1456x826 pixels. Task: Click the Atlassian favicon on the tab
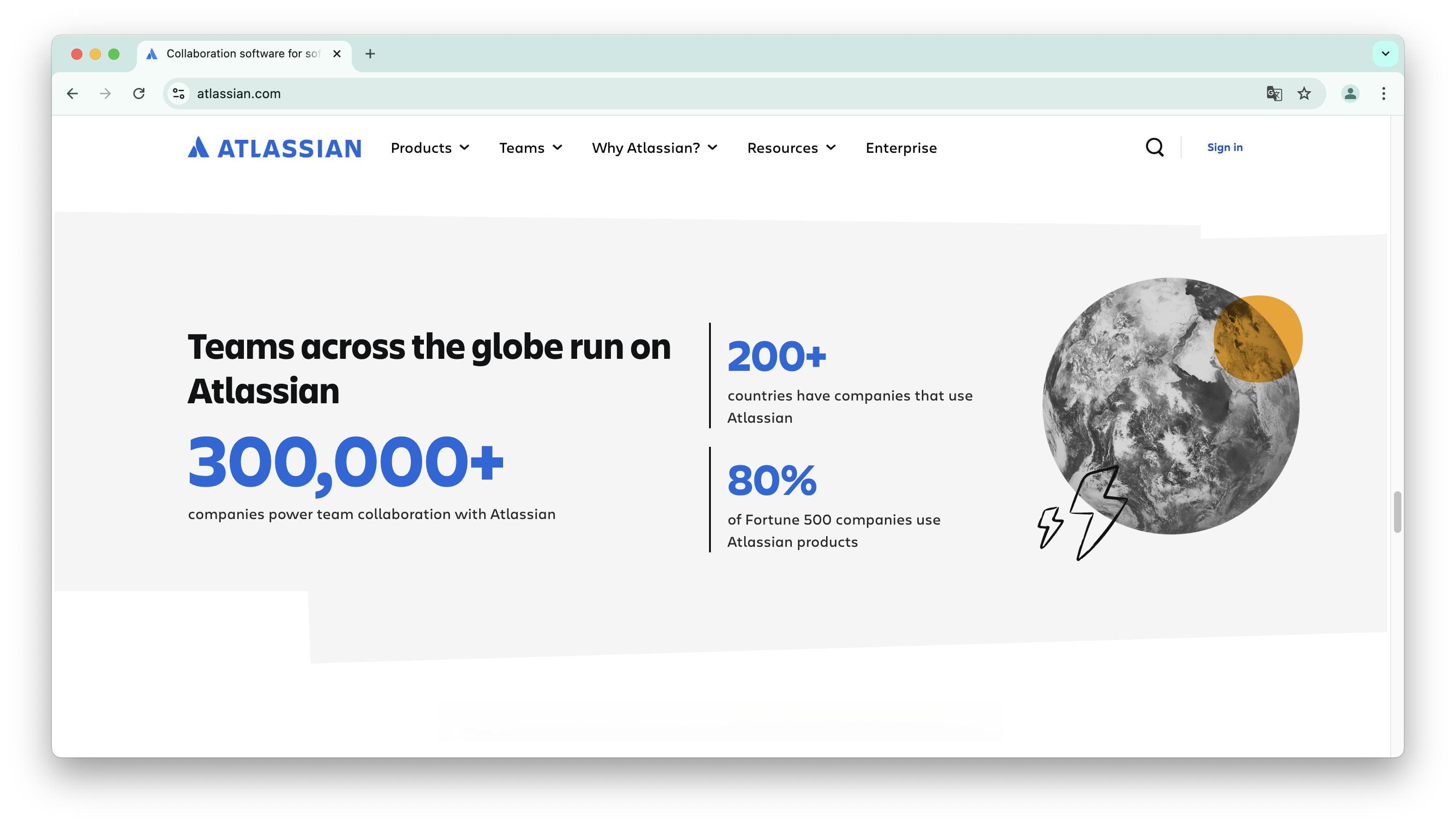tap(151, 54)
